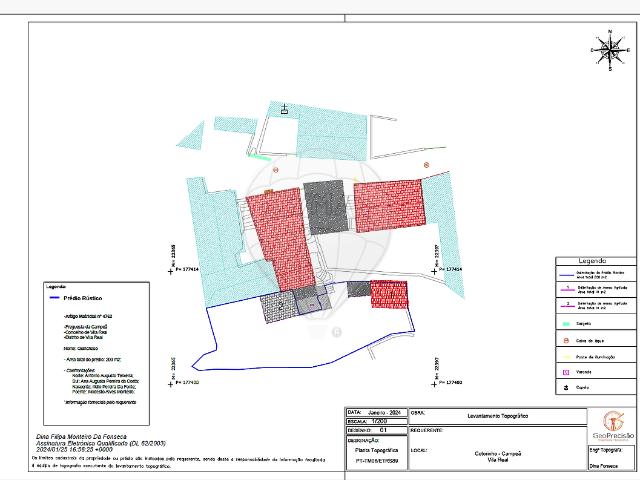Click the coordinate cross labeled P= 177414 on the left

coord(171,271)
